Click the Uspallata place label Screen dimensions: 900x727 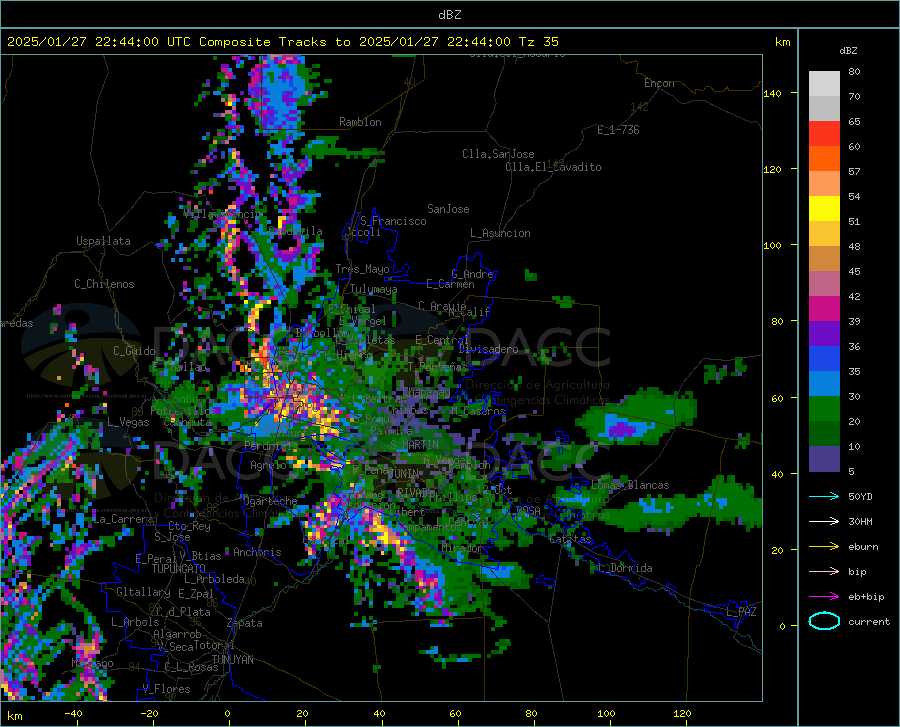[103, 241]
